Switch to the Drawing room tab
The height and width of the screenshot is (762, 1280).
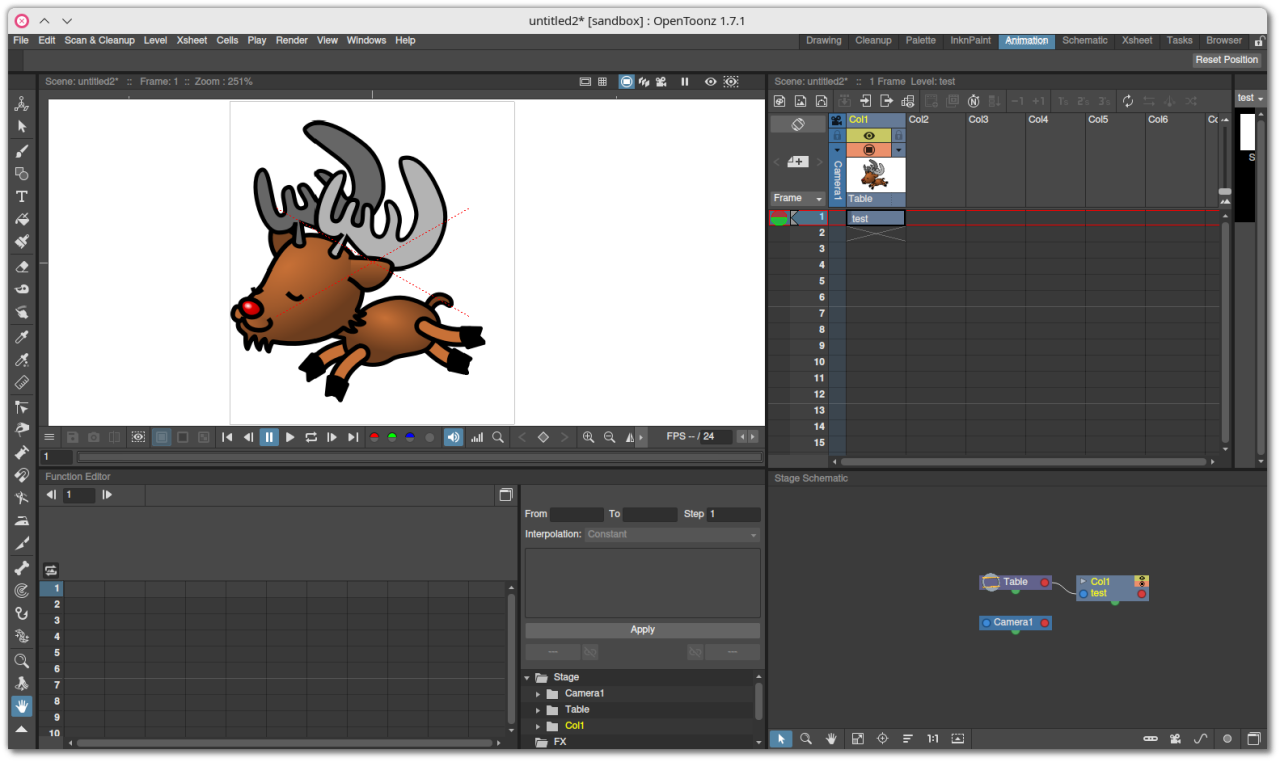[824, 41]
